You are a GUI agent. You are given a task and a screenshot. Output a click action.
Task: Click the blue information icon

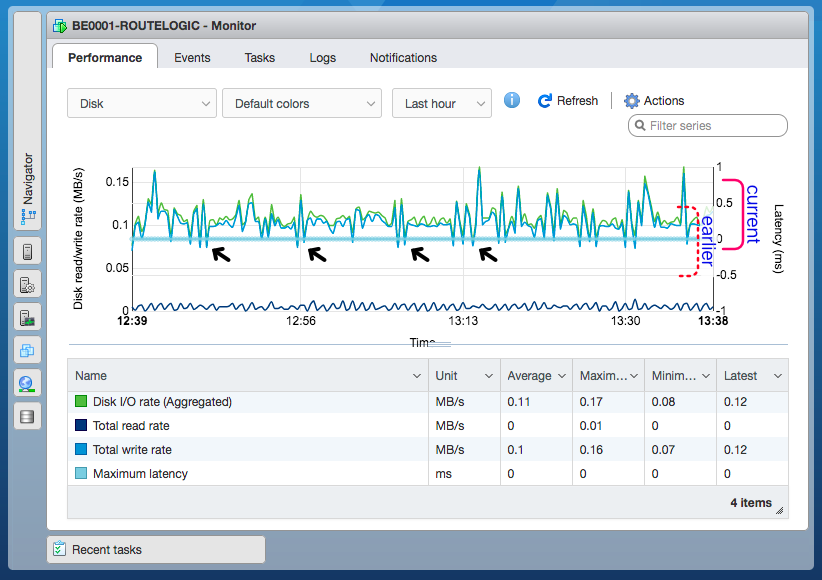click(511, 100)
